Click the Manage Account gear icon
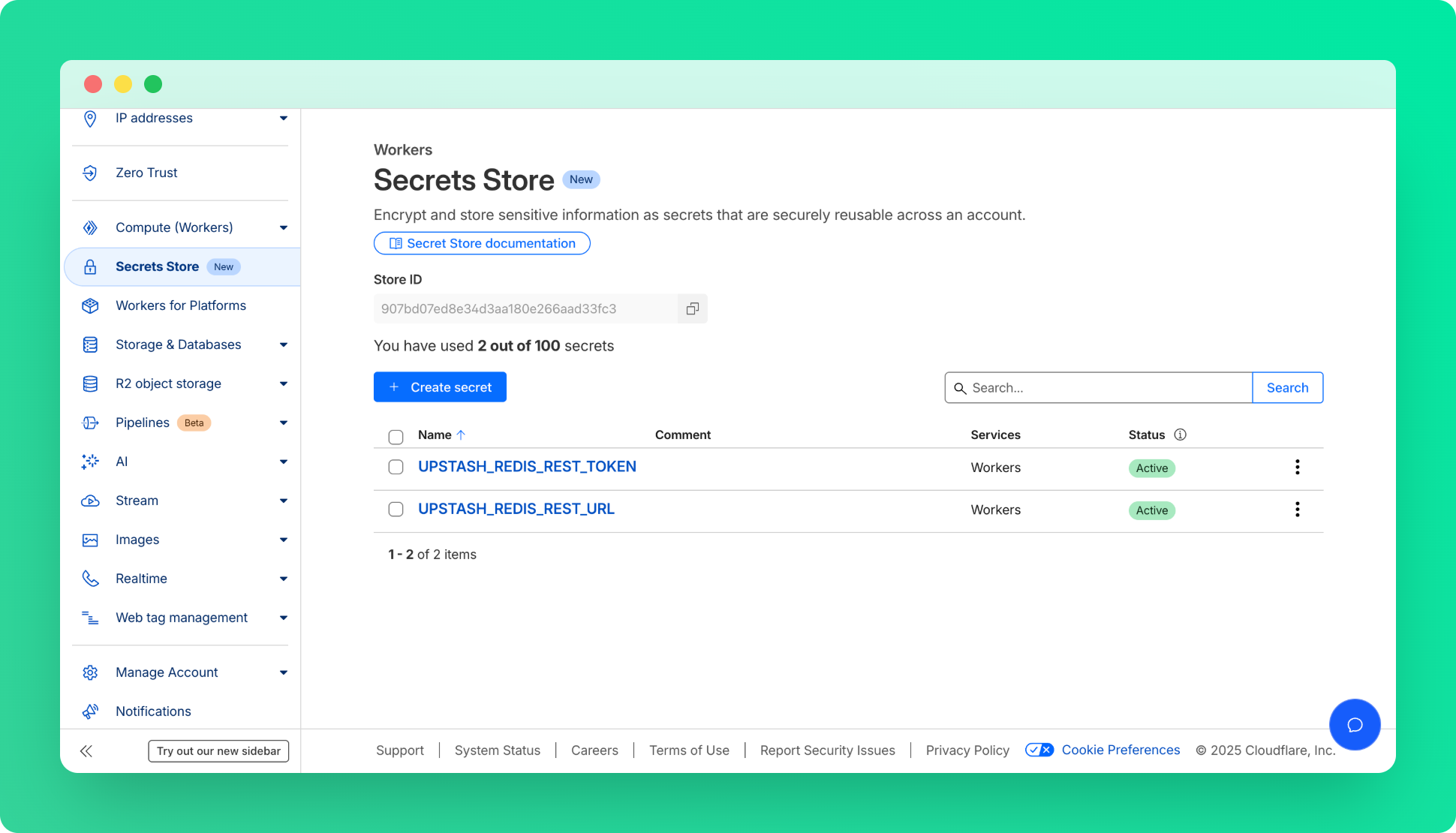Viewport: 1456px width, 833px height. coord(90,672)
